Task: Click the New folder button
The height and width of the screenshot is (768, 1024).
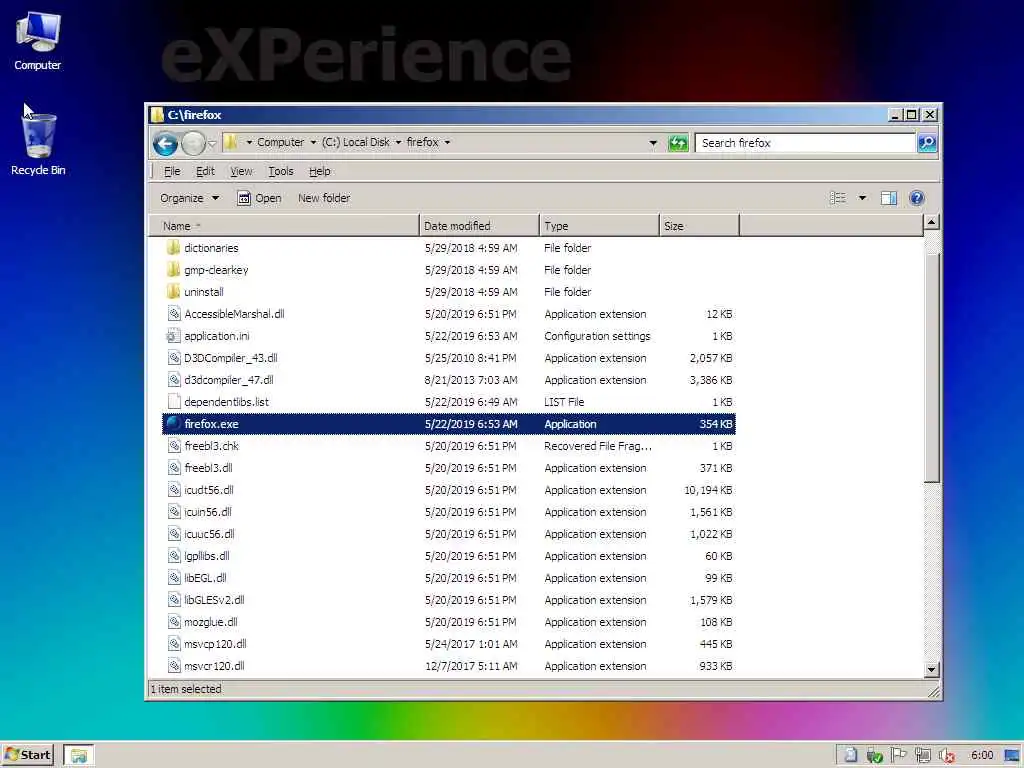Action: point(324,198)
